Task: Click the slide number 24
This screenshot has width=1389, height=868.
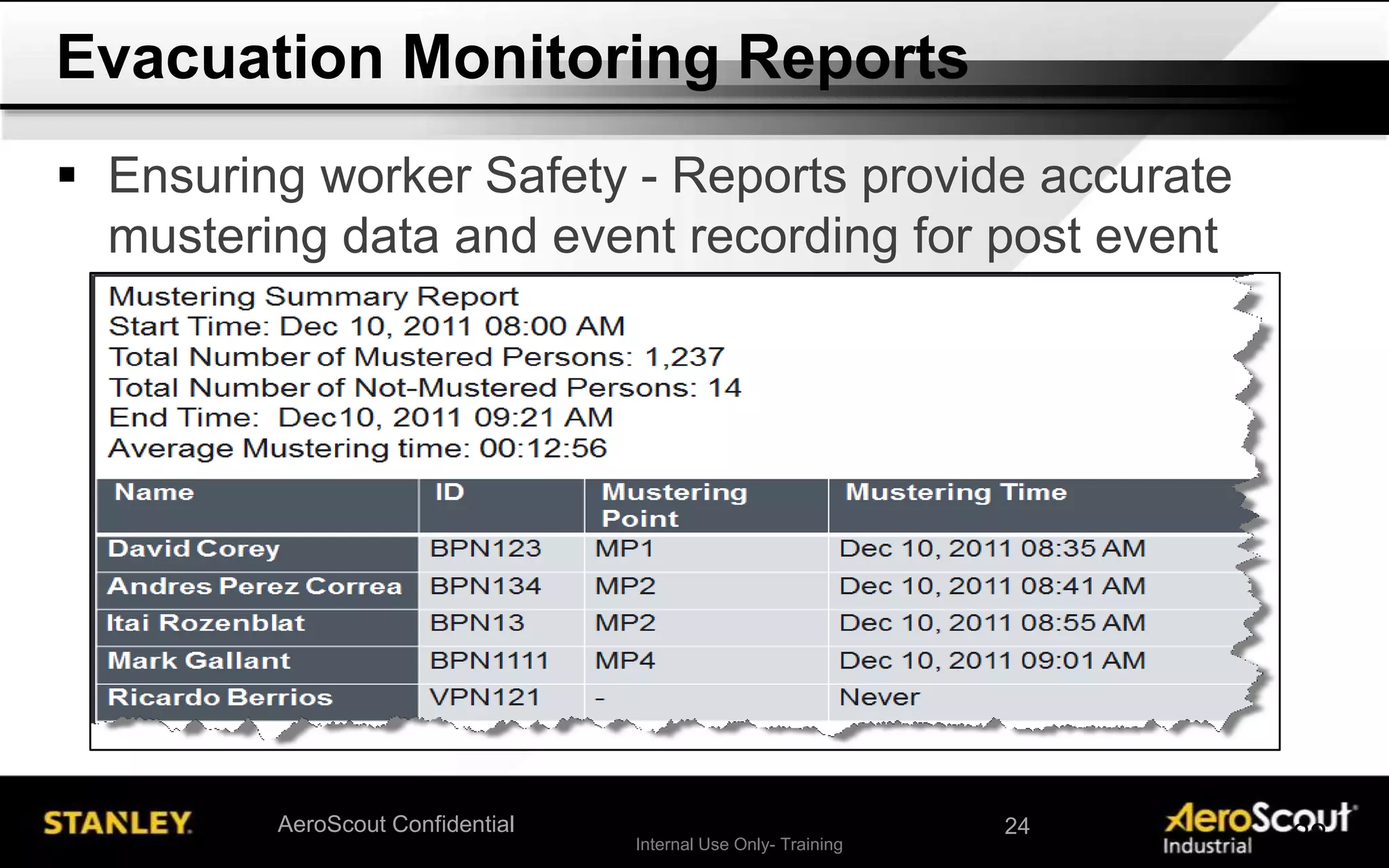Action: click(1017, 826)
